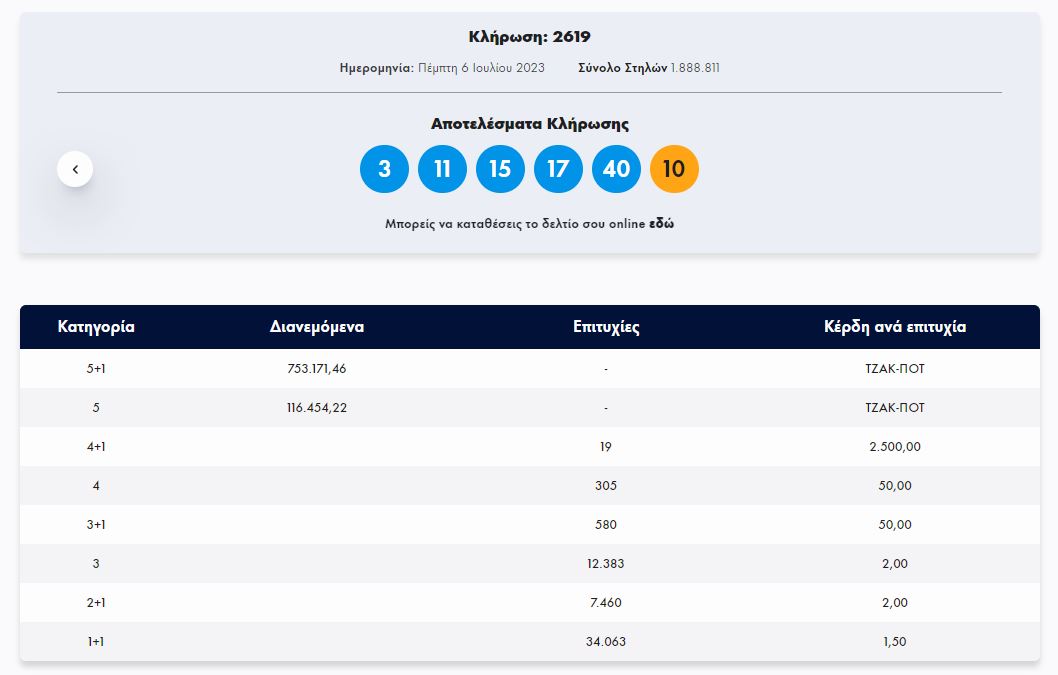Go to the previous draw with the left arrow

75,169
